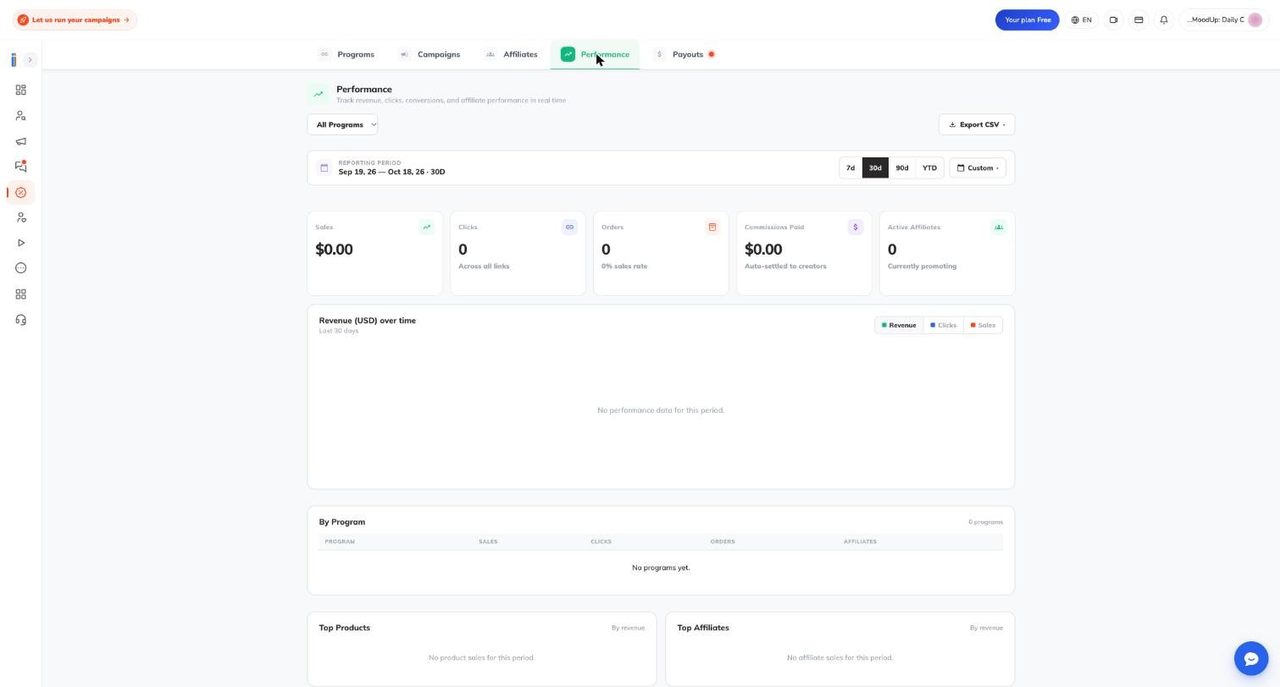Click the dollar icon on Commissions Paid card
1280x687 pixels.
coord(855,227)
